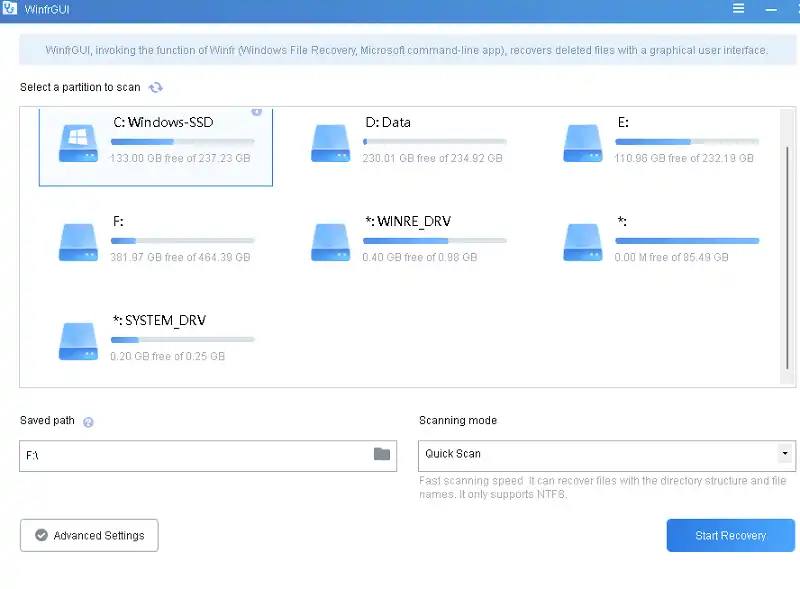The height and width of the screenshot is (589, 800).
Task: Open the Quick Scan combo box
Action: point(598,454)
